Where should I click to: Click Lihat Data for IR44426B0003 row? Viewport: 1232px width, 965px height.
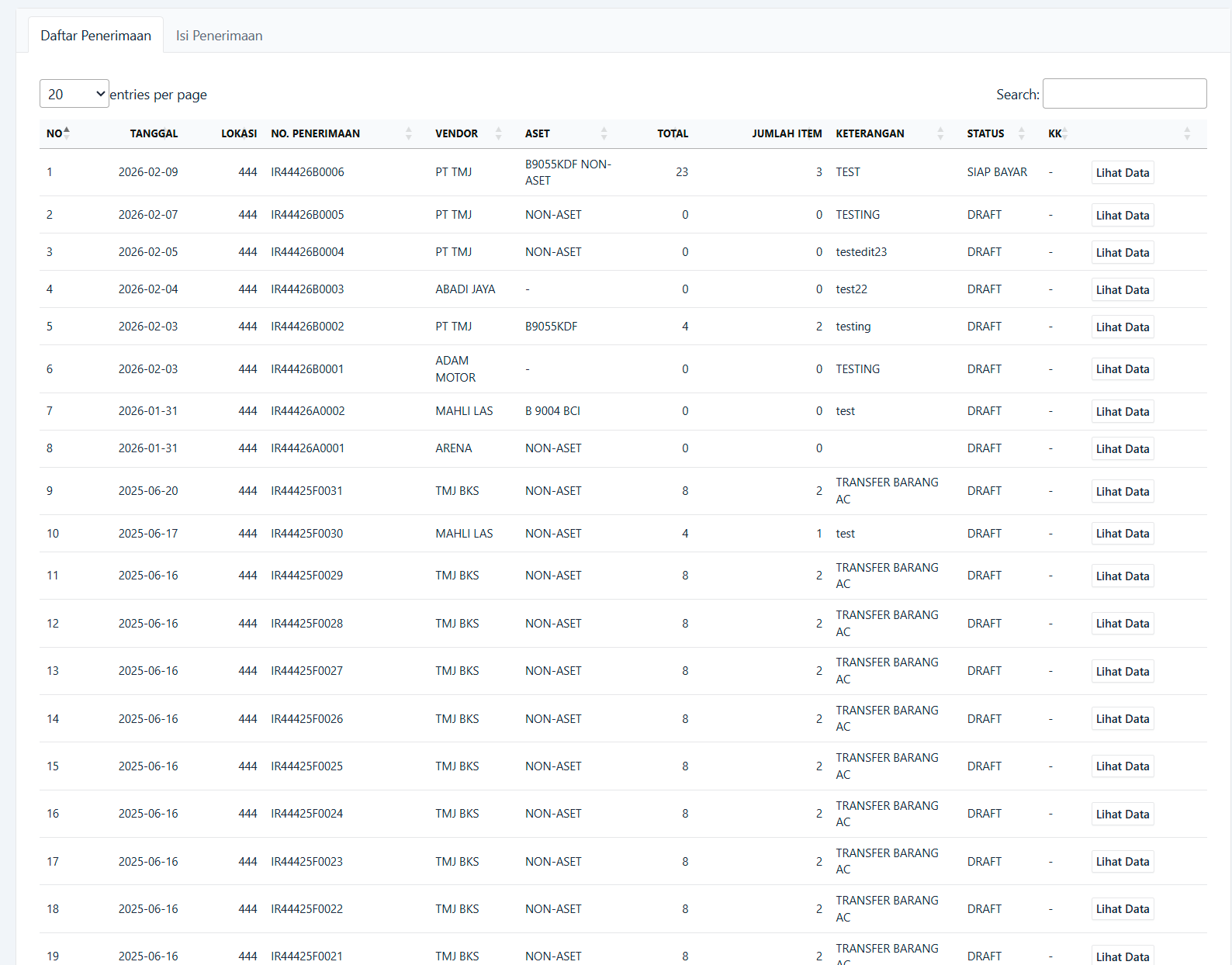click(x=1122, y=289)
